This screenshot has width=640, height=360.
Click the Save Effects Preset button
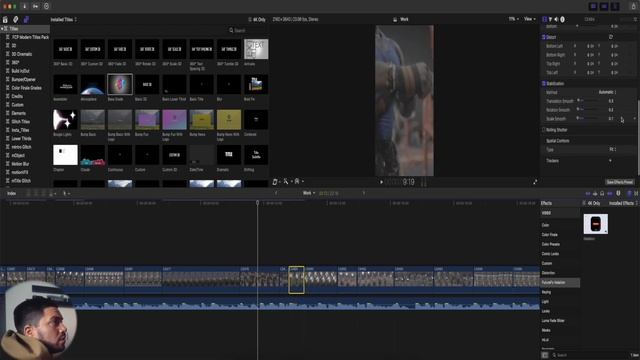[x=620, y=182]
